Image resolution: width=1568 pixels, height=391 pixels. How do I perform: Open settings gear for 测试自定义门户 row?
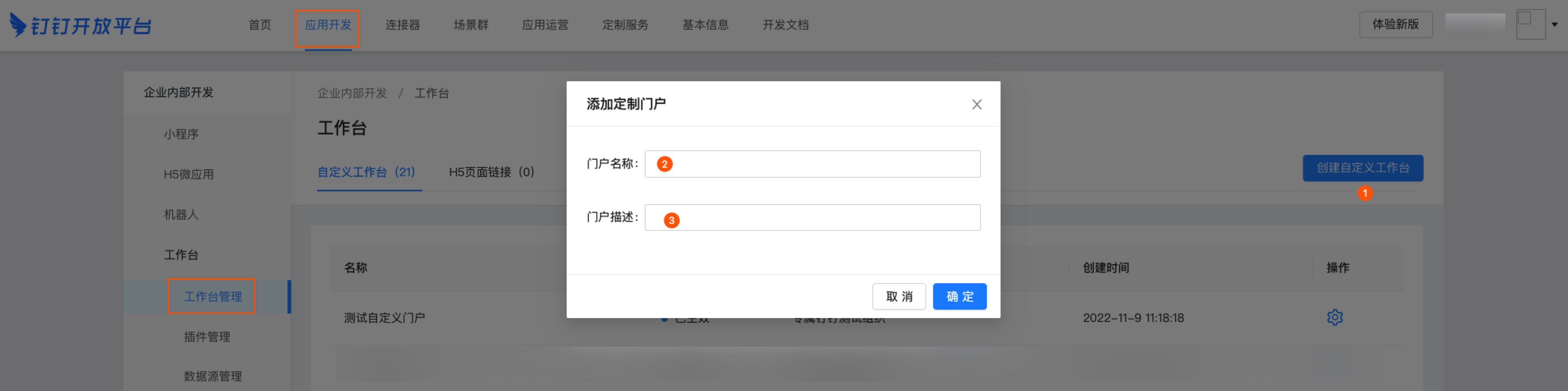click(x=1334, y=317)
